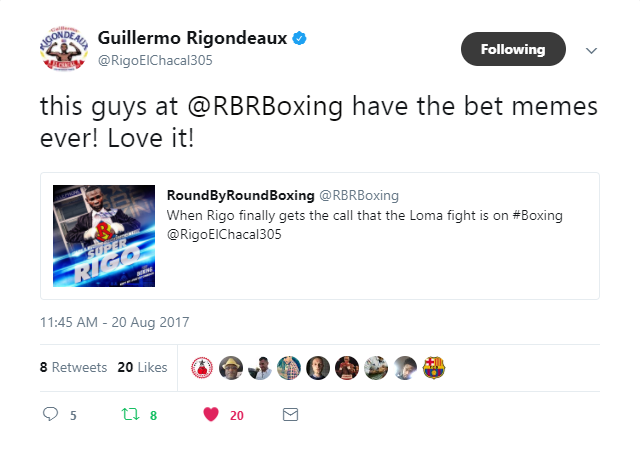640x453 pixels.
Task: Open the #Boxing hashtag link
Action: (538, 215)
